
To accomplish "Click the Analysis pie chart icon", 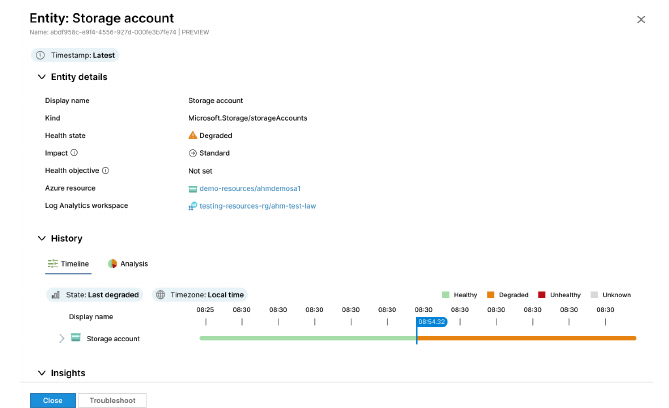I will (x=112, y=264).
